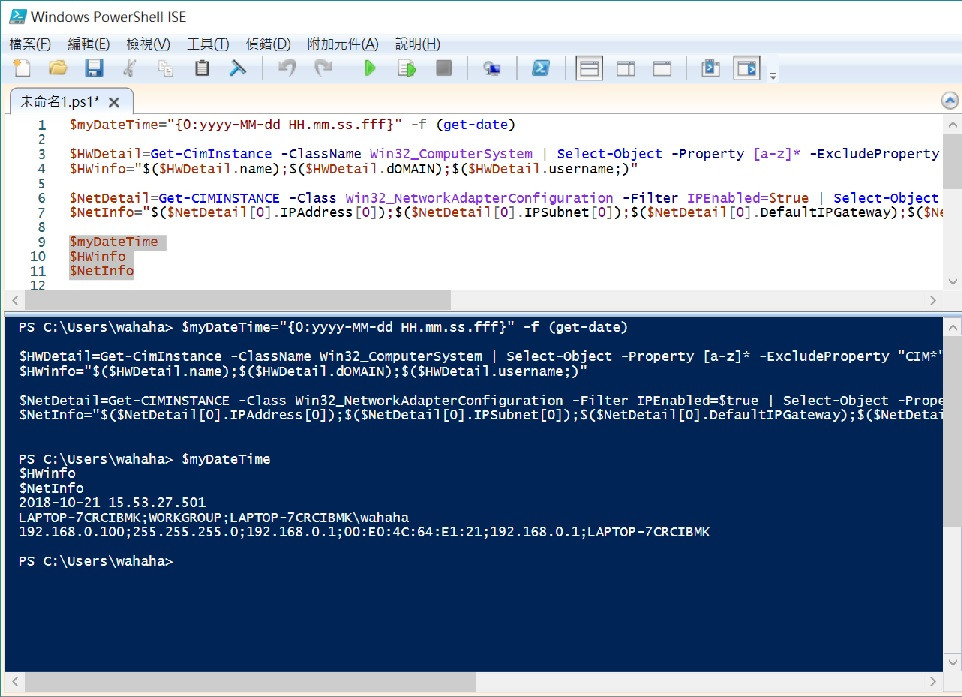Show script pane maximized layout
This screenshot has height=697, width=962.
click(x=662, y=68)
